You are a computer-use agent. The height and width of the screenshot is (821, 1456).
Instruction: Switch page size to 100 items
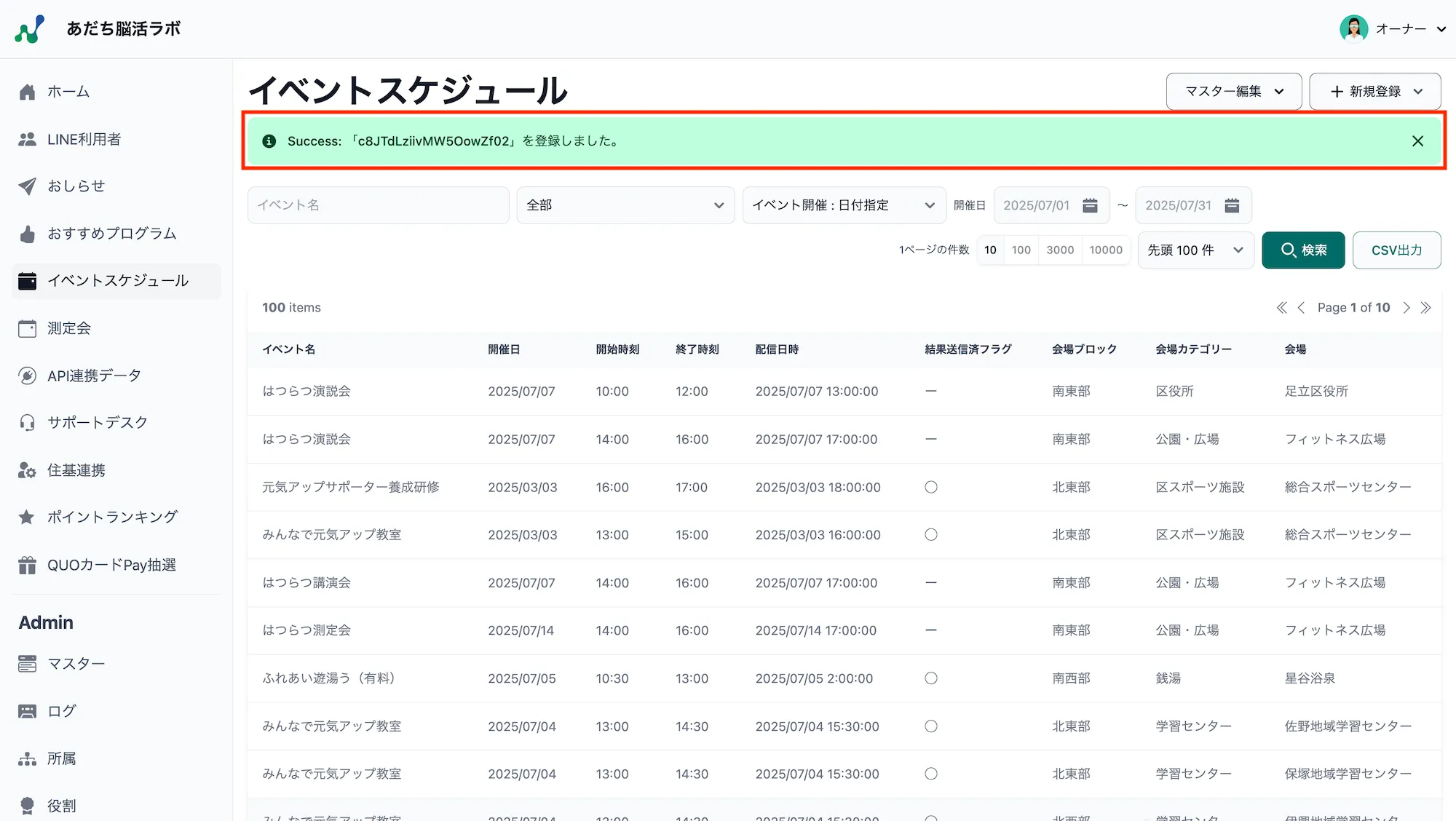click(x=1021, y=250)
